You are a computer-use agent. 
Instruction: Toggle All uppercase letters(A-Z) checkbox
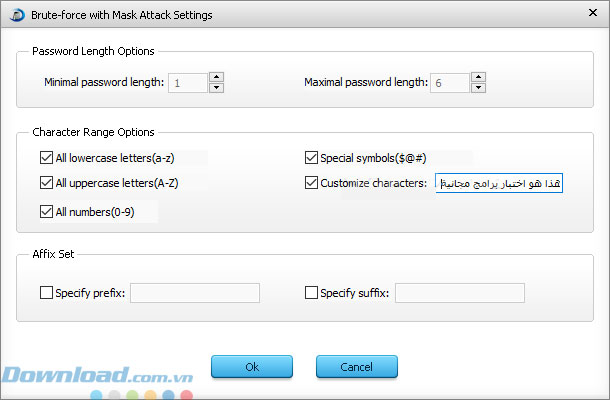46,183
